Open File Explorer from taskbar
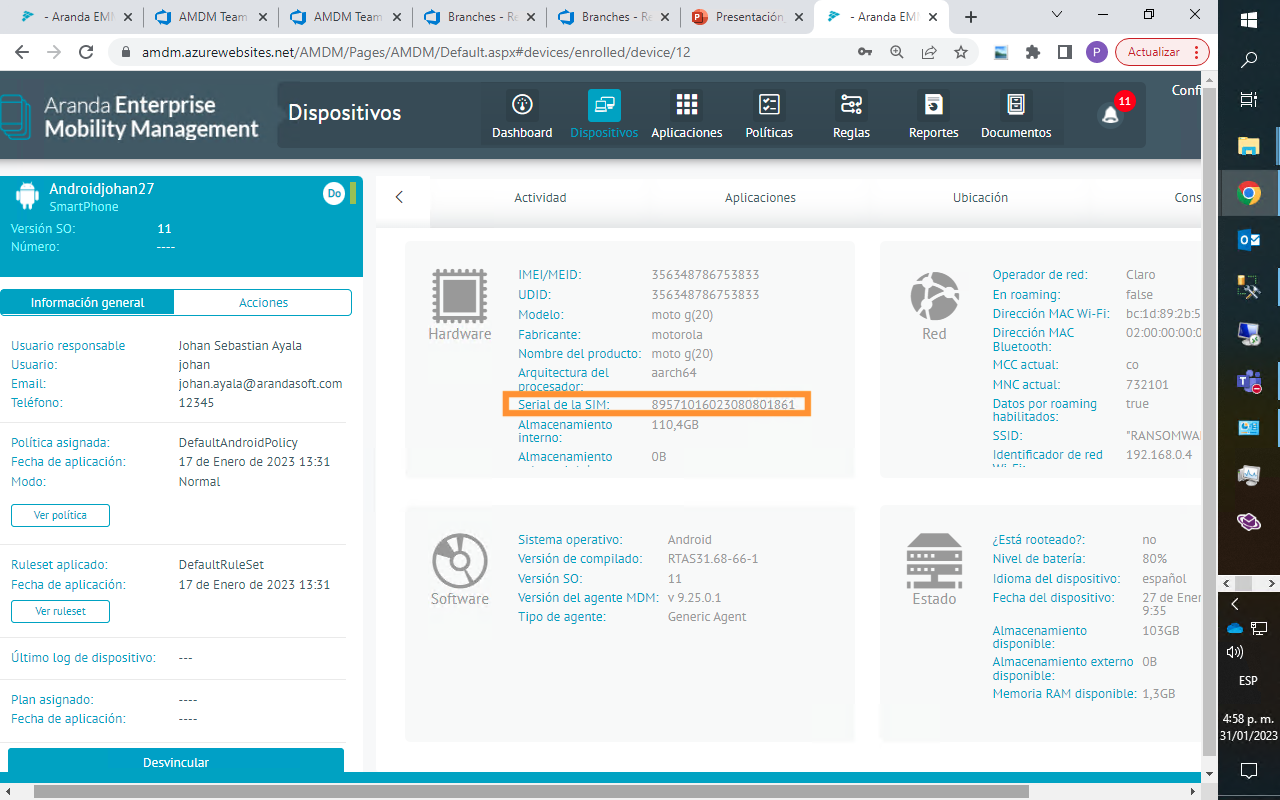This screenshot has height=800, width=1280. coord(1249,147)
